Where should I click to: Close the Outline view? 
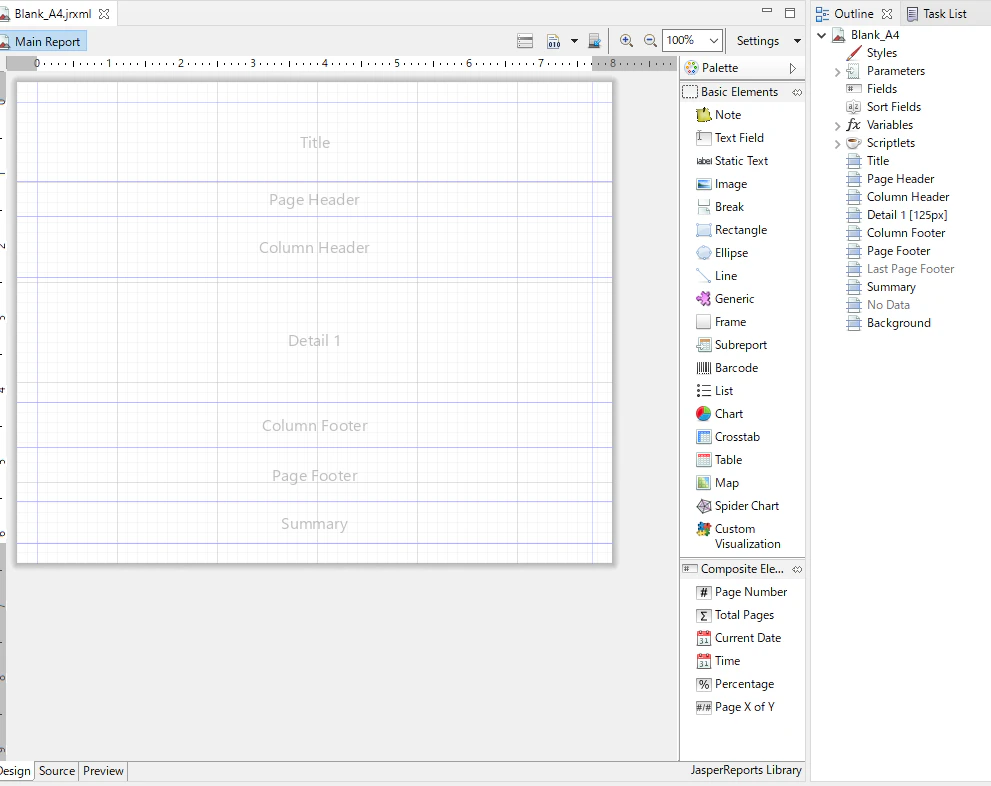pos(887,14)
